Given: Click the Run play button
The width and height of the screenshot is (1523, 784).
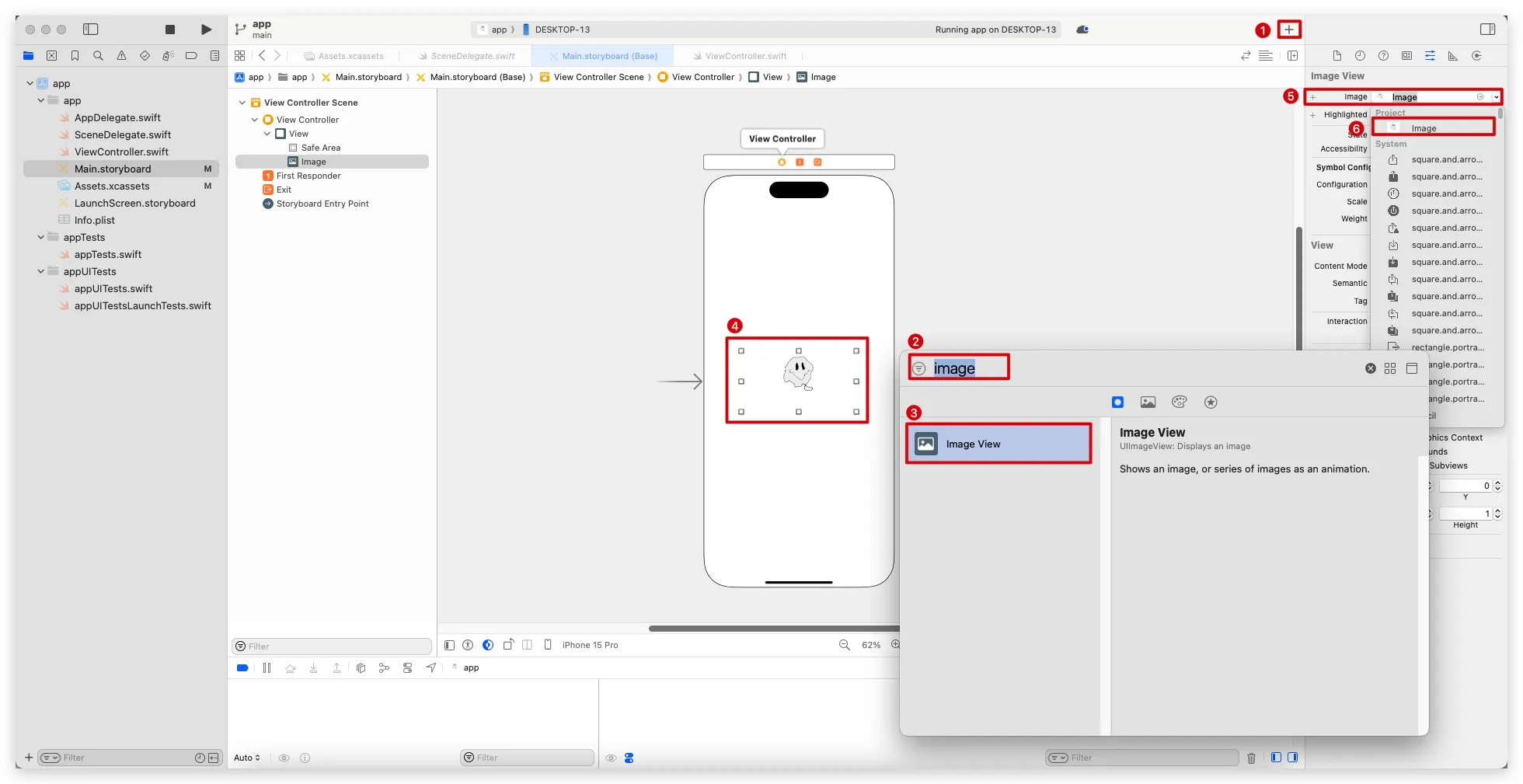Looking at the screenshot, I should point(206,30).
